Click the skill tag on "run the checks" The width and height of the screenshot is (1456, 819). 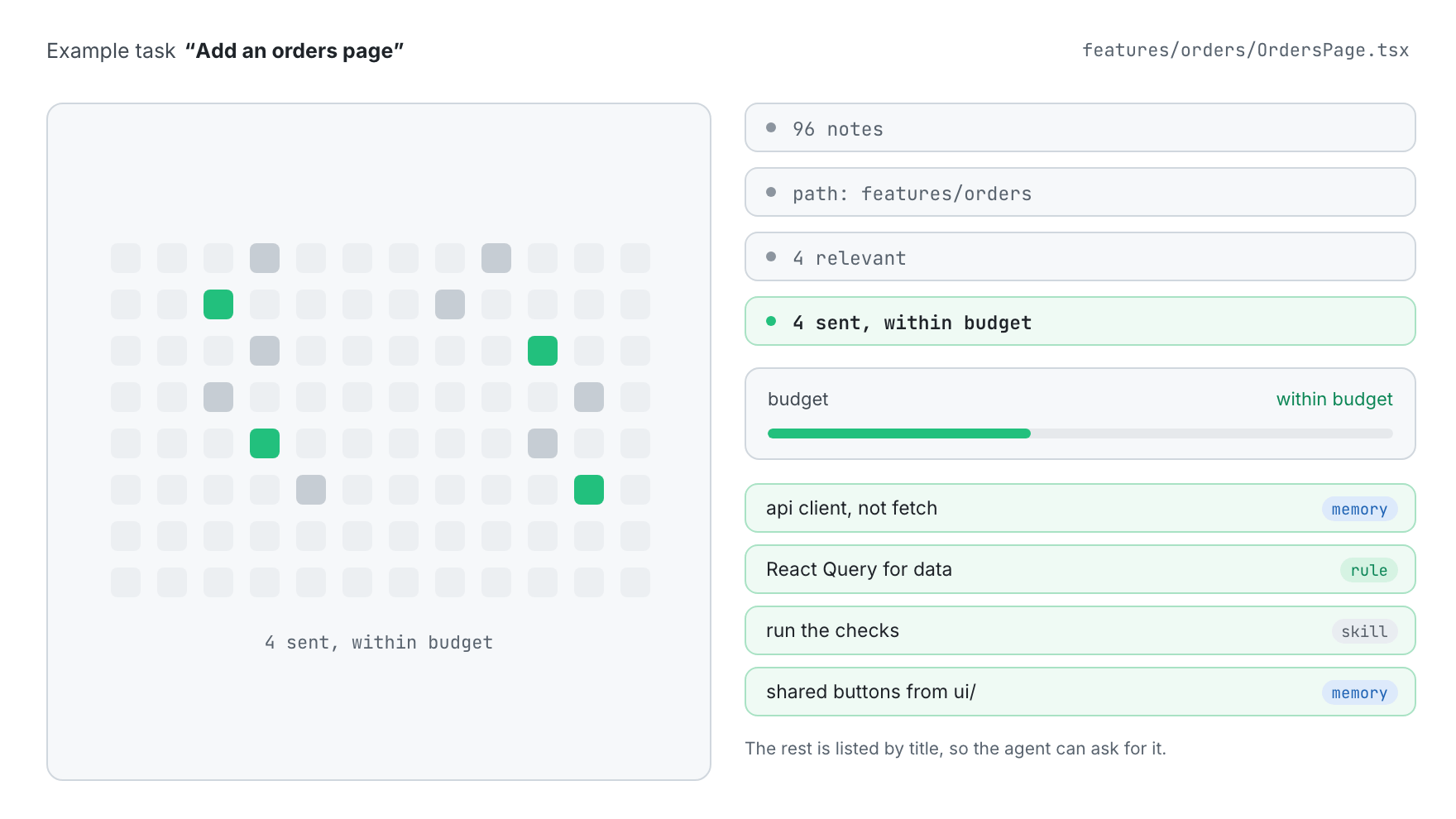1364,631
